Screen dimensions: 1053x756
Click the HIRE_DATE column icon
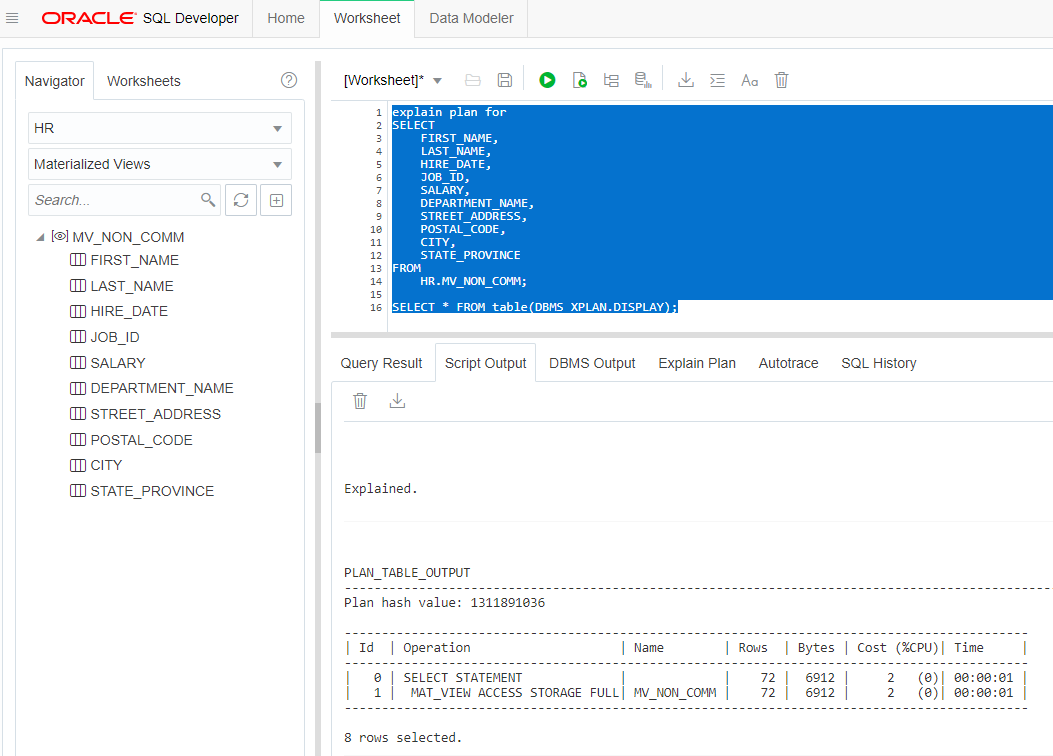pos(78,311)
